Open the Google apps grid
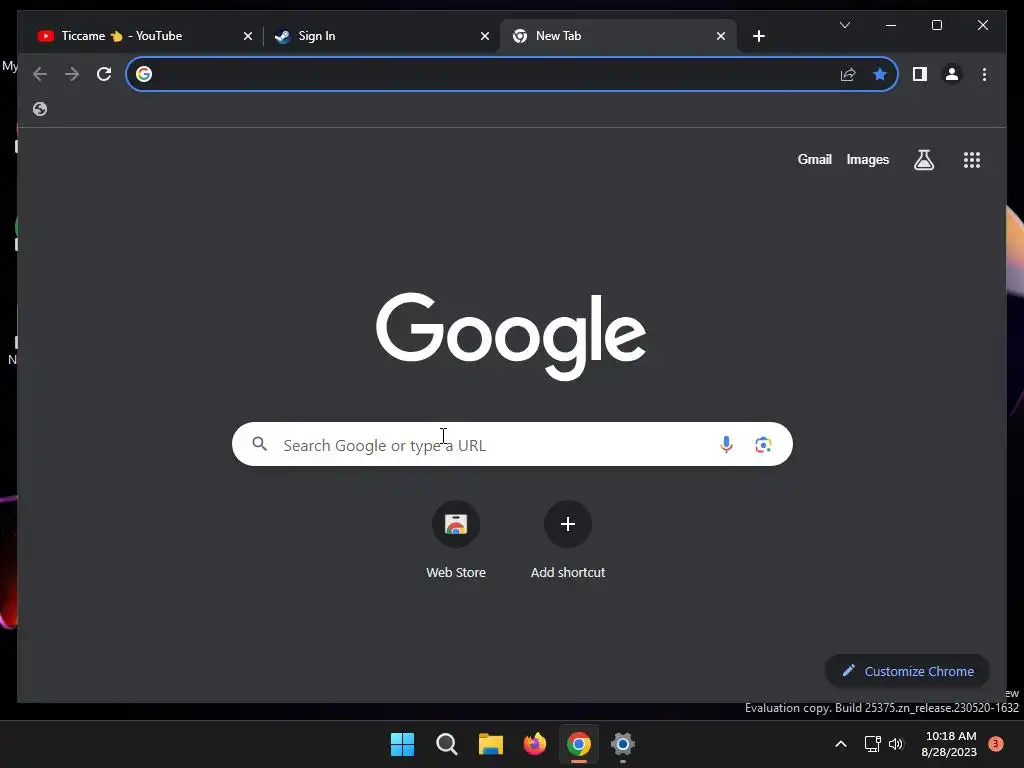The height and width of the screenshot is (768, 1024). (972, 159)
